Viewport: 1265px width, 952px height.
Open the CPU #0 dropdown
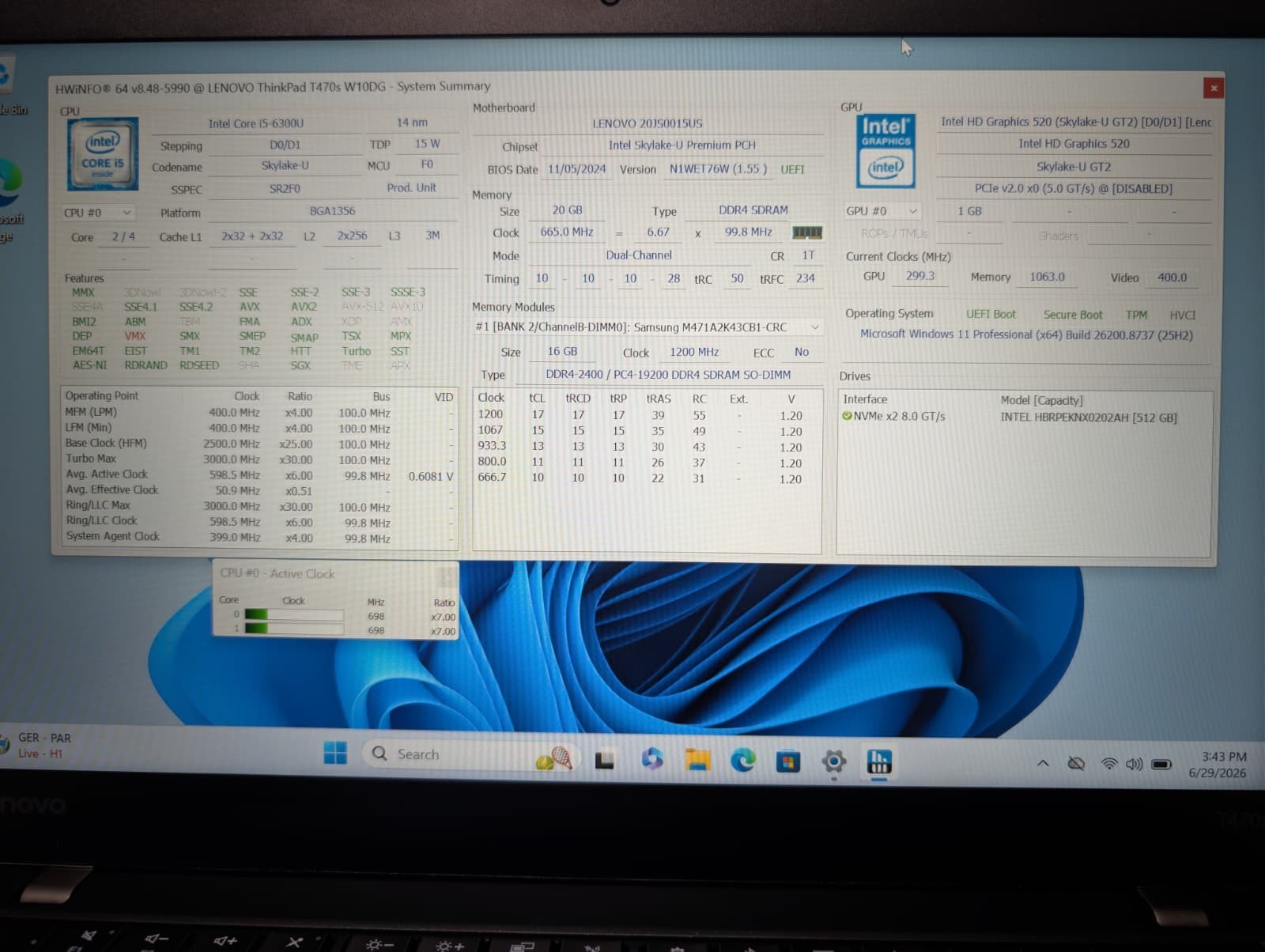click(x=98, y=213)
